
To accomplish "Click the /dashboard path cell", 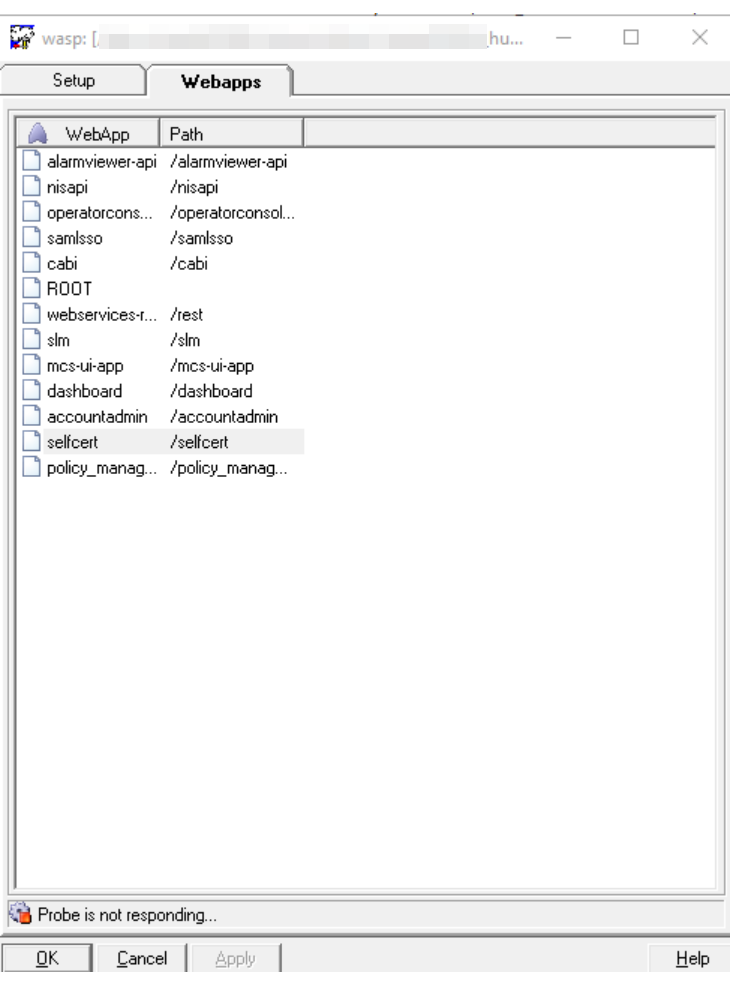I will [211, 391].
